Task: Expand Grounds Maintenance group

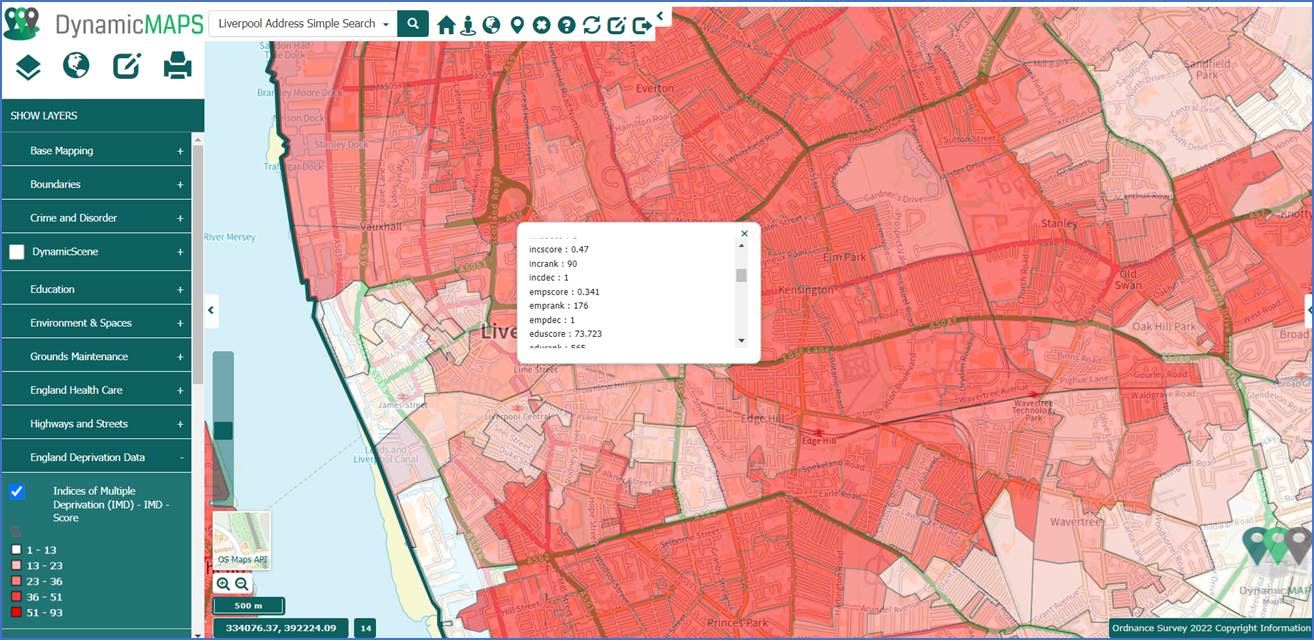Action: [180, 357]
